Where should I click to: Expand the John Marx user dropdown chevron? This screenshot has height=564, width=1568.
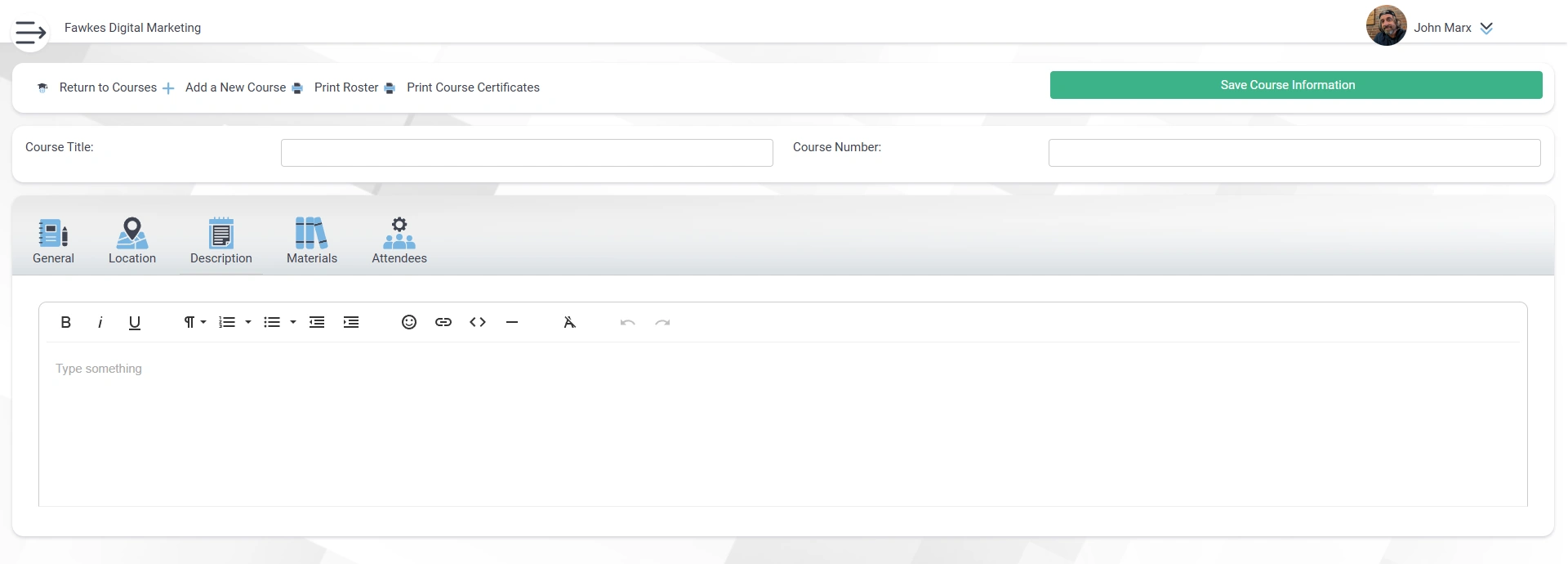pos(1486,28)
